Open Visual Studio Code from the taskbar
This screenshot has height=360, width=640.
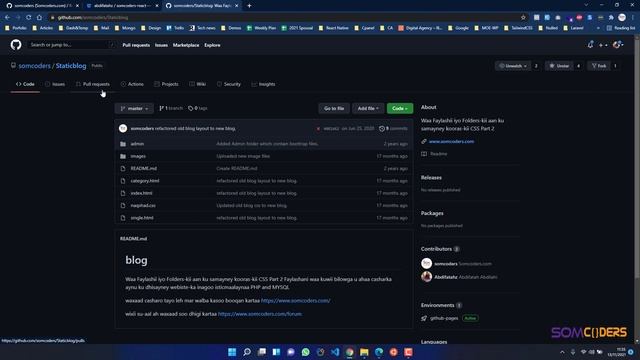click(335, 352)
